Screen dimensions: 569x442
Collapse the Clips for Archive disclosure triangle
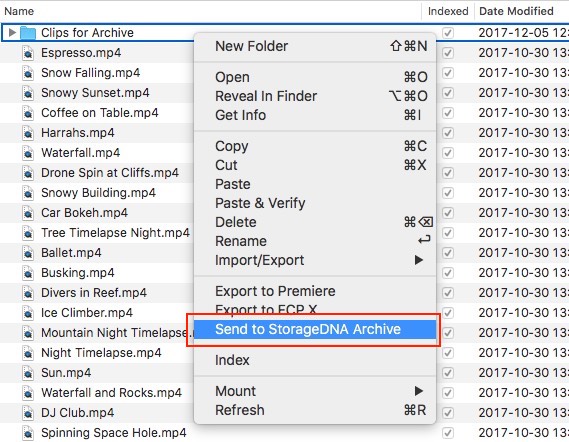[12, 33]
